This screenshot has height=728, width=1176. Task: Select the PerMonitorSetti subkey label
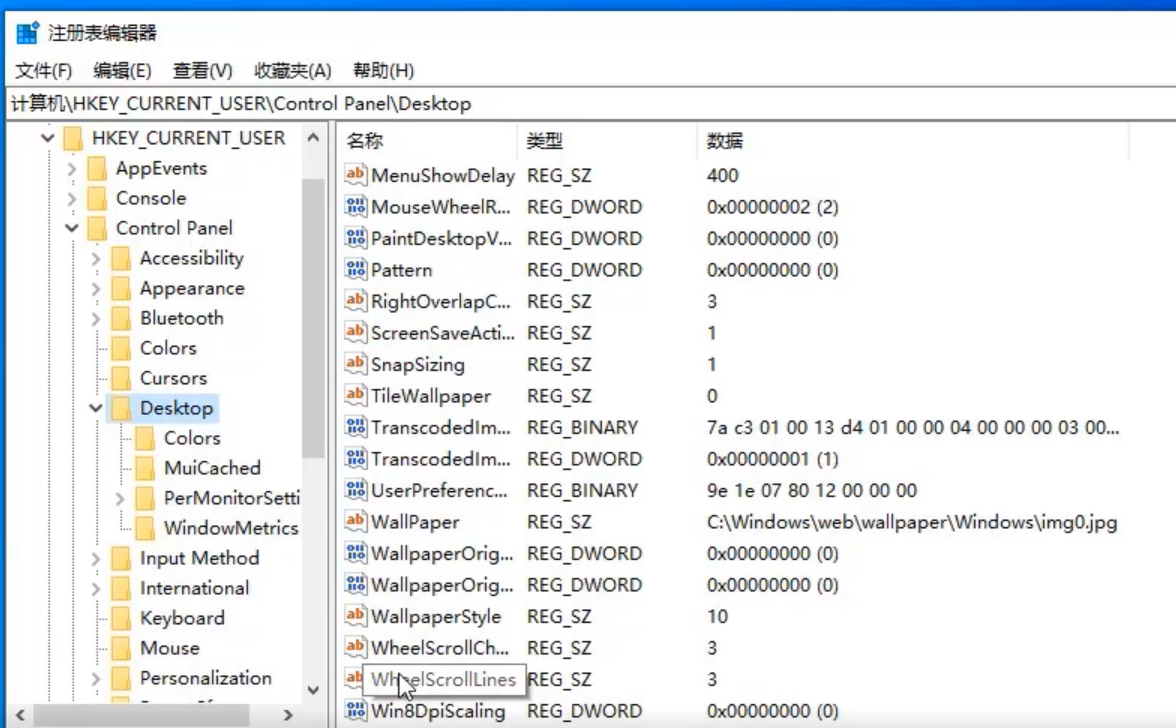(x=231, y=498)
